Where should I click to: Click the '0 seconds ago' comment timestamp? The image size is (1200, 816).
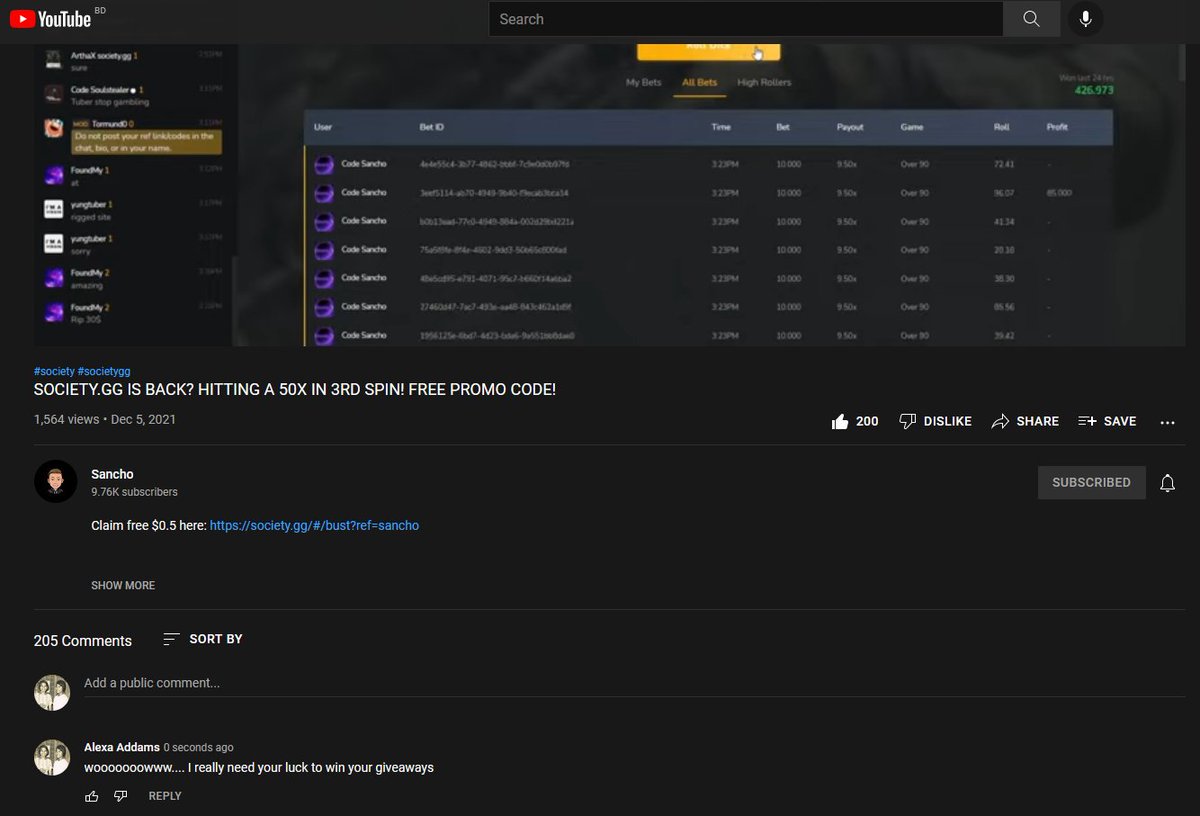pos(198,747)
